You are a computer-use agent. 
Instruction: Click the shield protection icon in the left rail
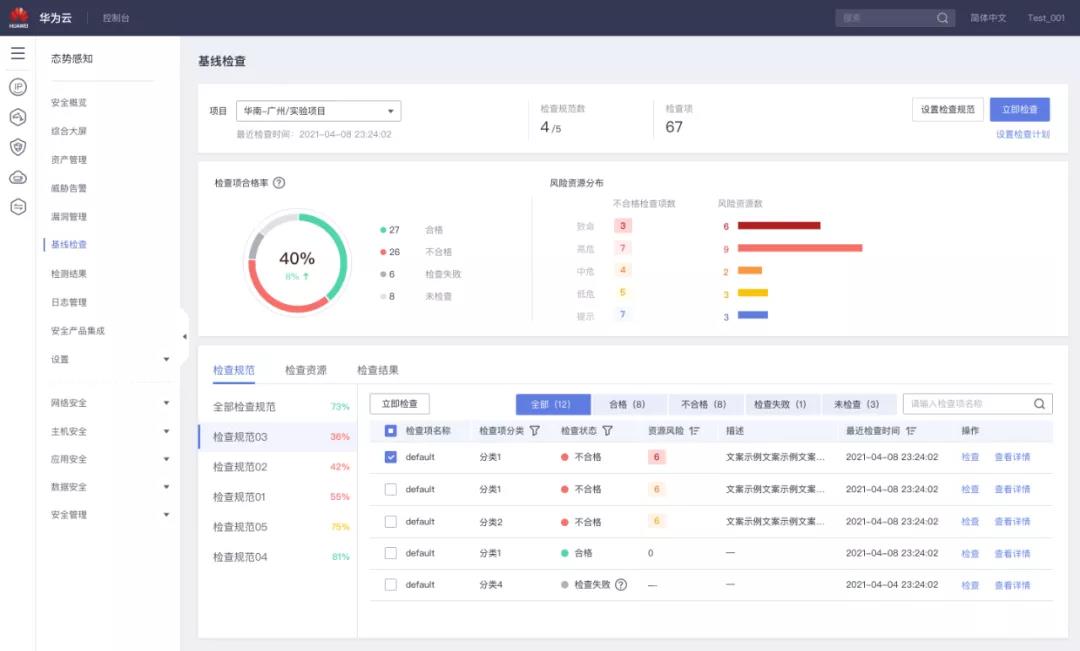point(17,146)
